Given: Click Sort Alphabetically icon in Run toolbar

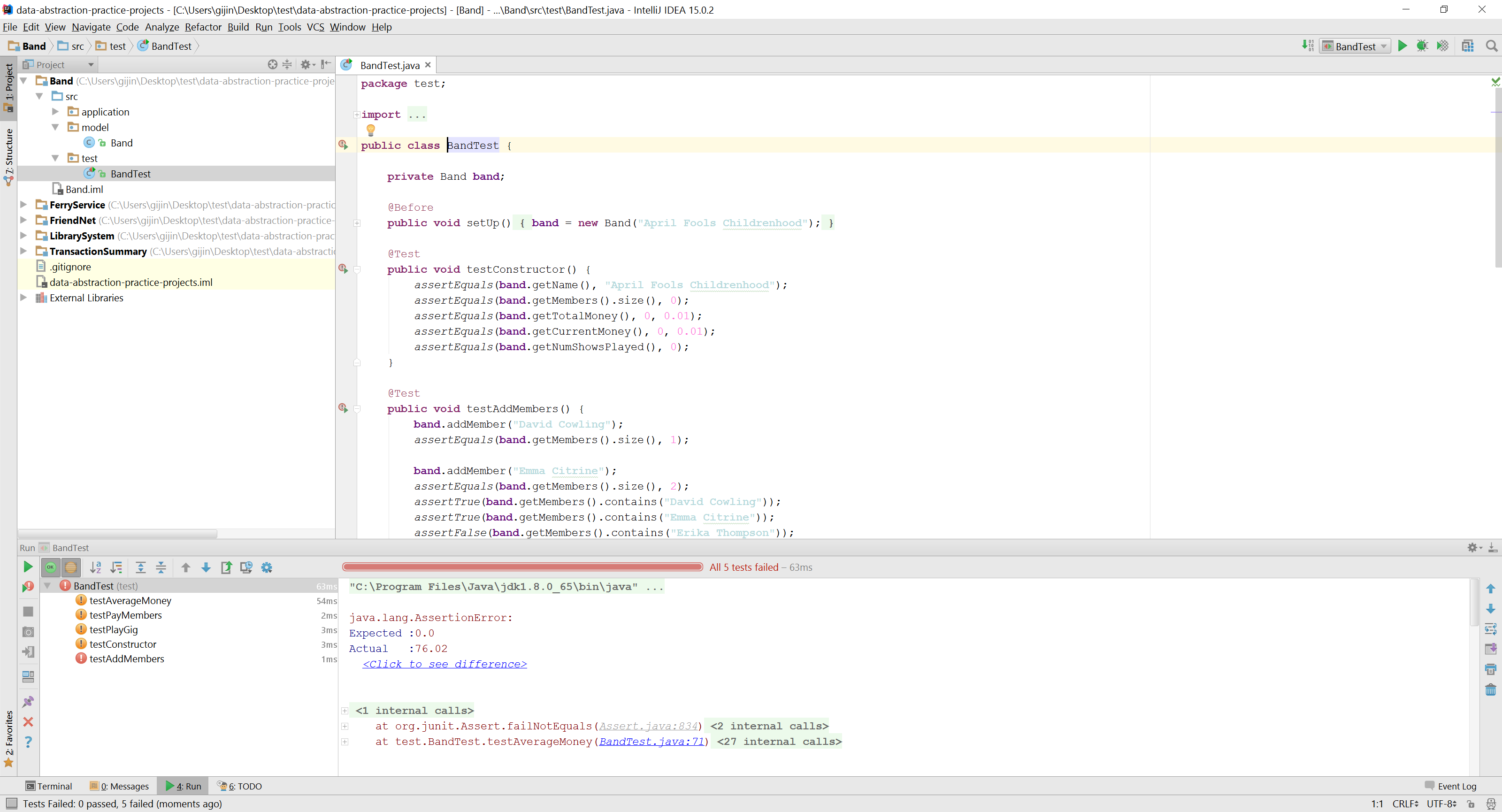Looking at the screenshot, I should coord(96,567).
